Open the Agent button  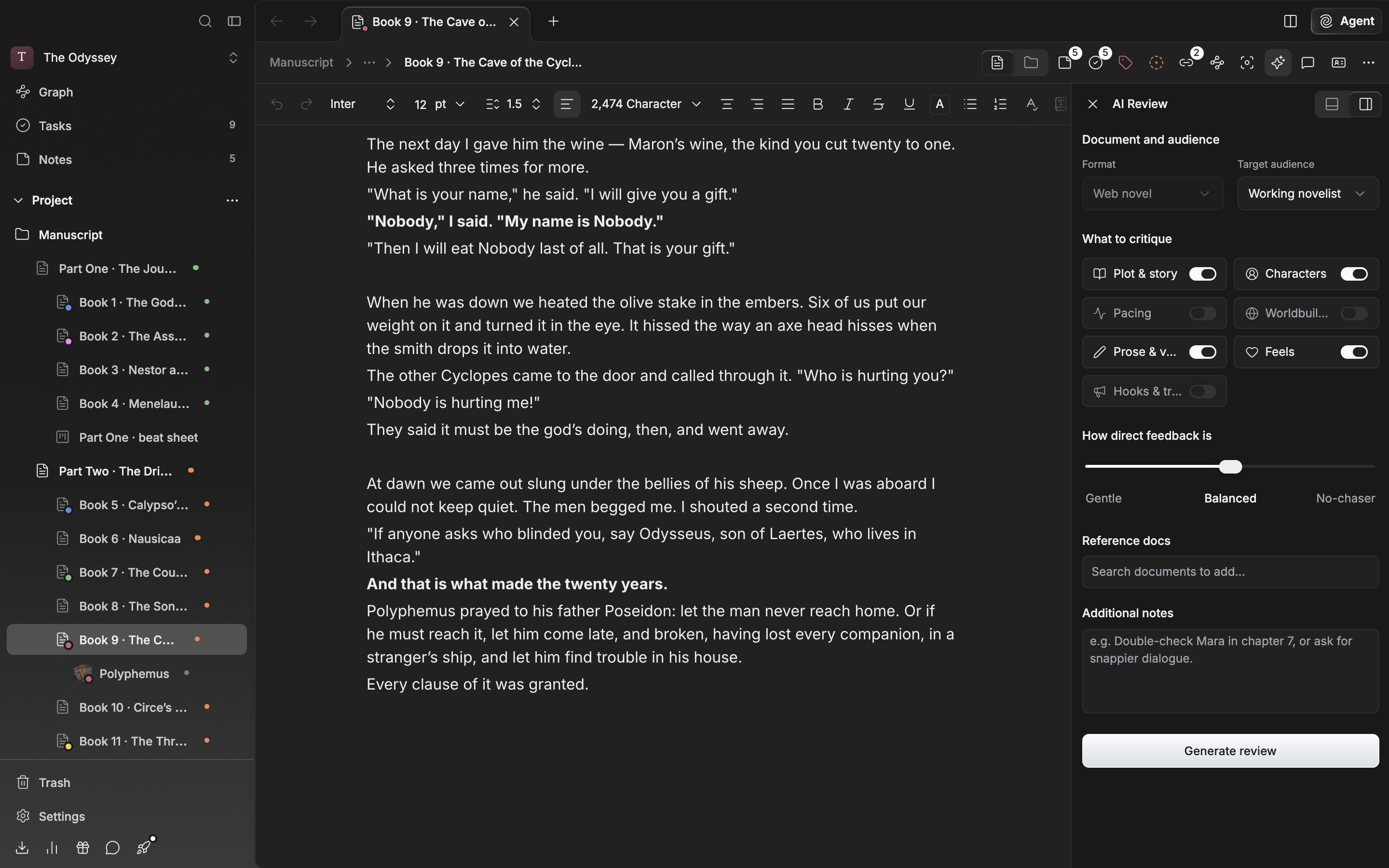coord(1346,21)
